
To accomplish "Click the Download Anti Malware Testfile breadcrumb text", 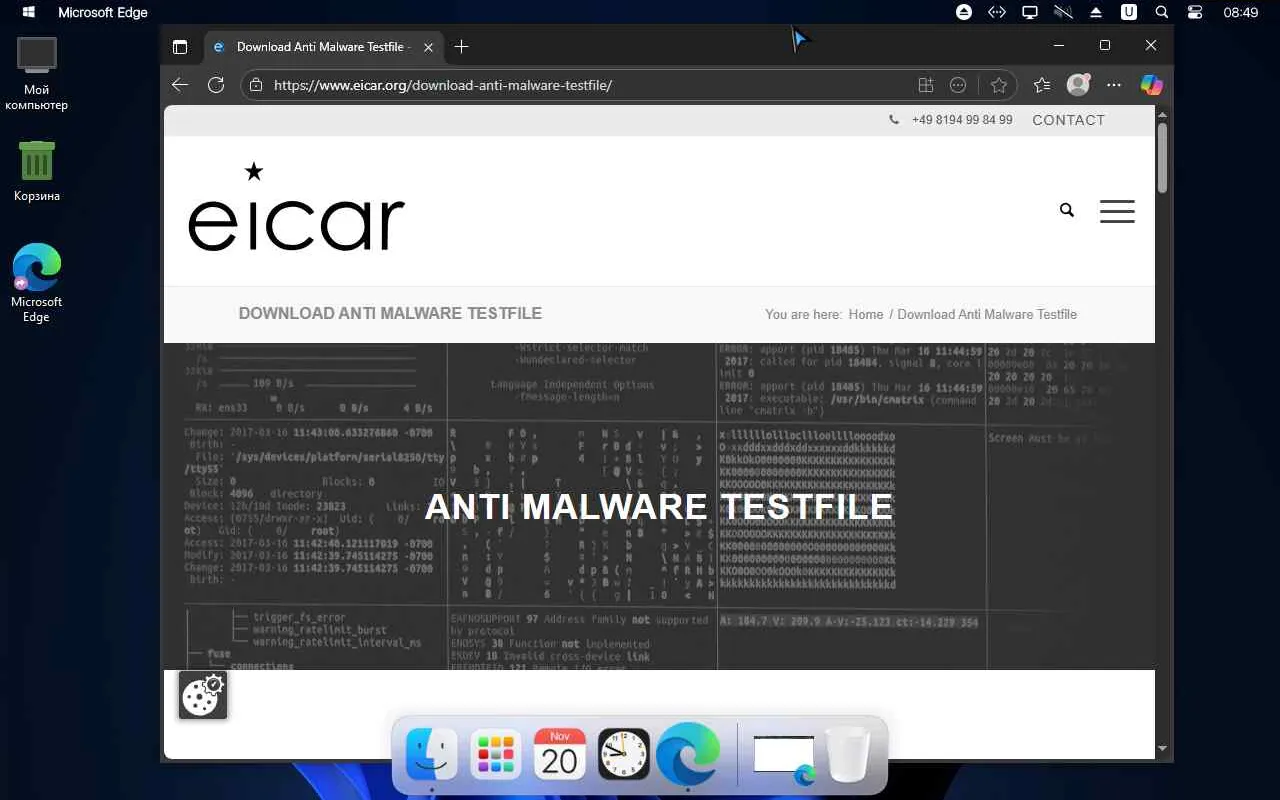I will [x=987, y=314].
